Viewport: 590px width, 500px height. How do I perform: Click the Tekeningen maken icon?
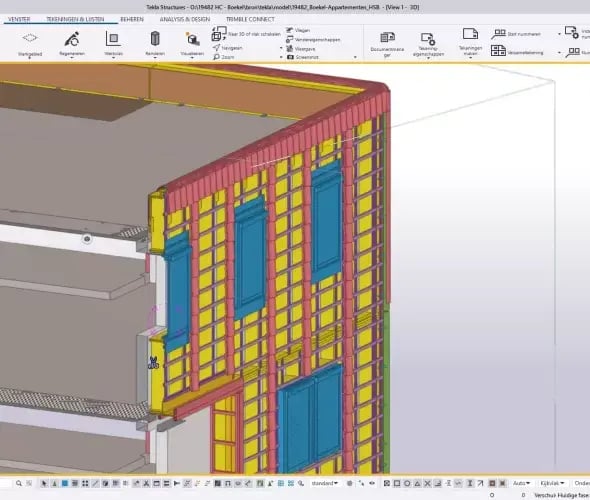[470, 34]
